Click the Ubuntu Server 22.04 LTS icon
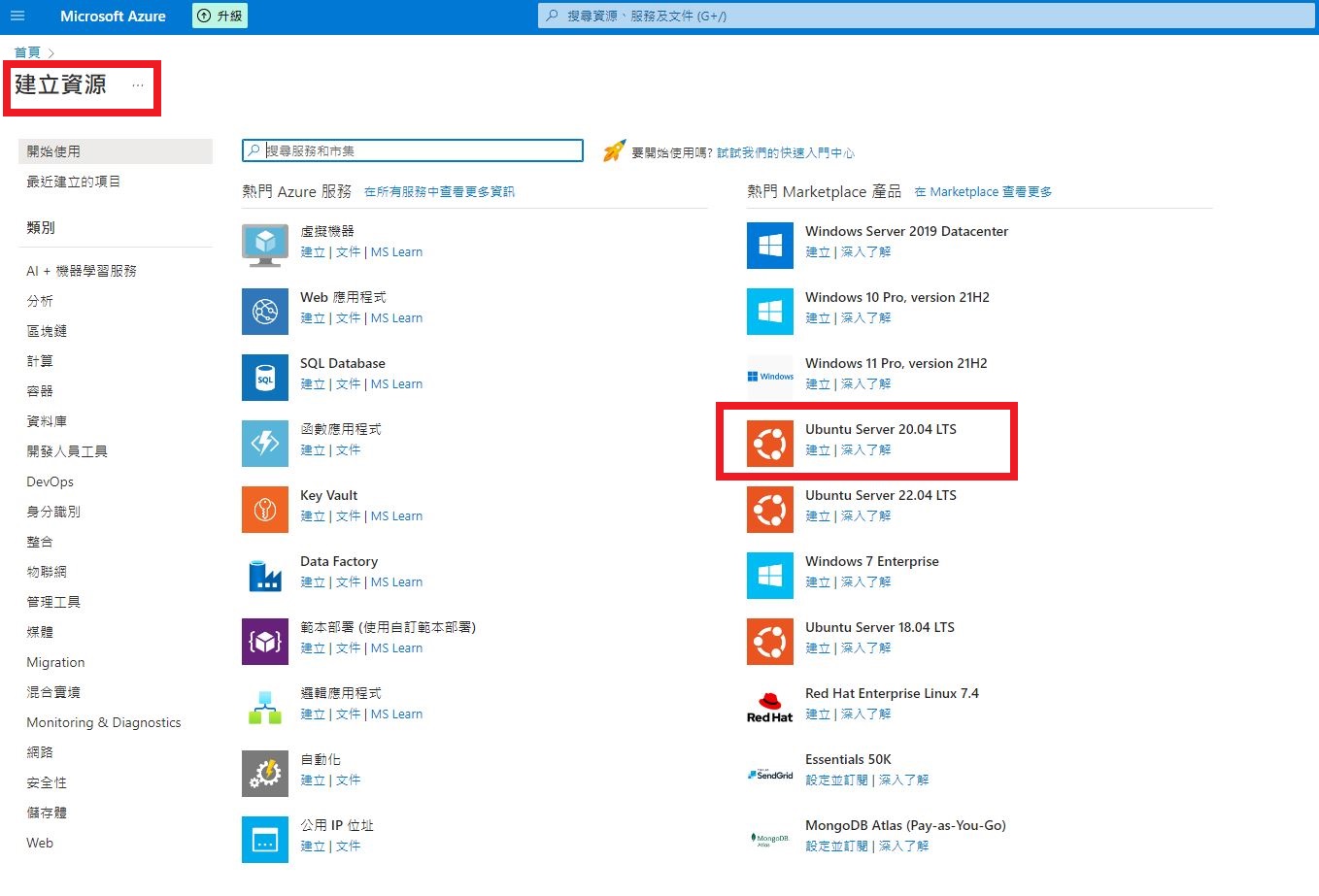The width and height of the screenshot is (1319, 896). click(770, 509)
